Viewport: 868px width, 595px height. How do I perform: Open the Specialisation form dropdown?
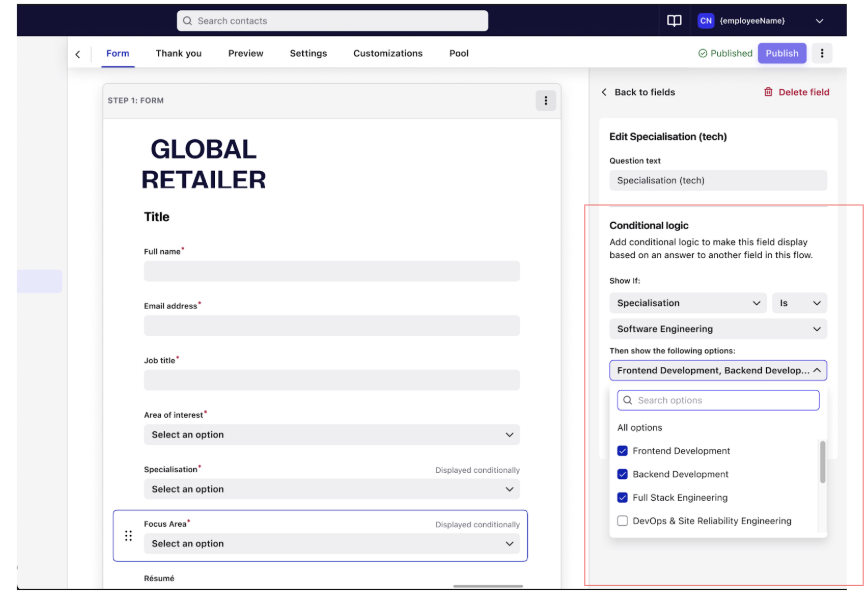[332, 489]
